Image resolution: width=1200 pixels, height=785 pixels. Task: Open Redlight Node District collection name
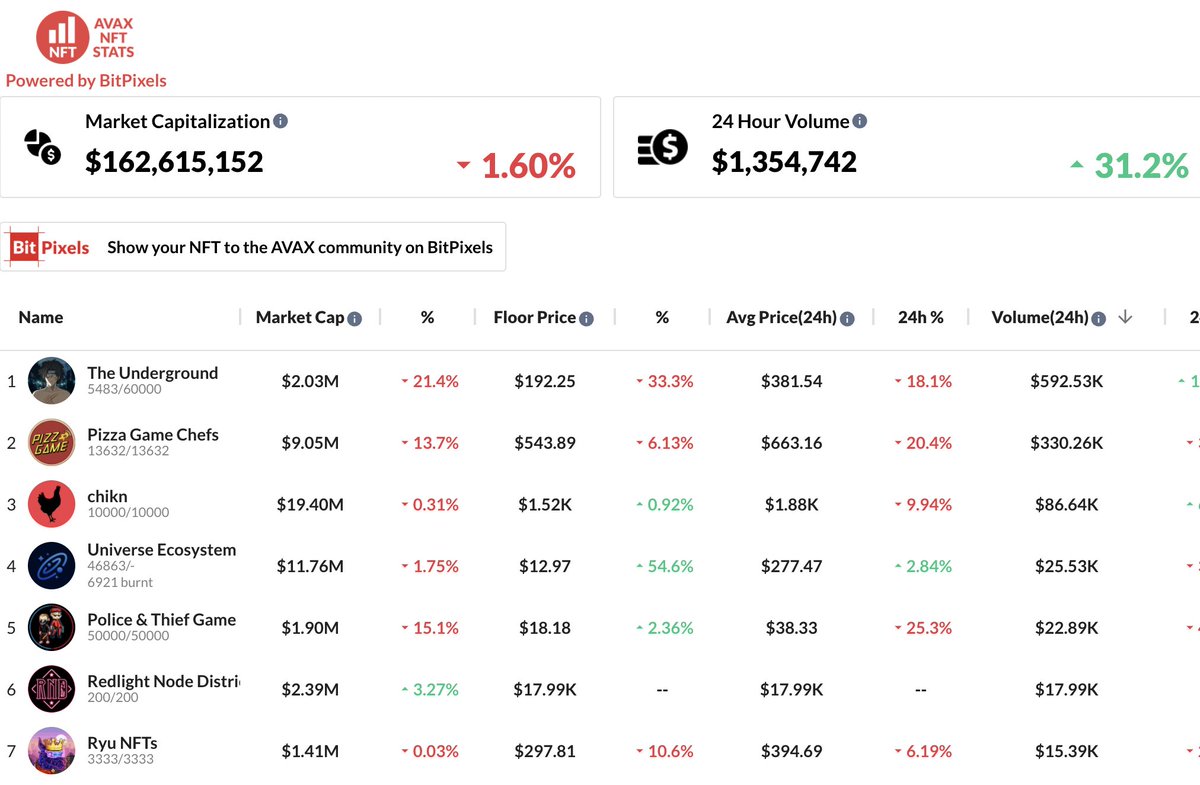pos(163,681)
